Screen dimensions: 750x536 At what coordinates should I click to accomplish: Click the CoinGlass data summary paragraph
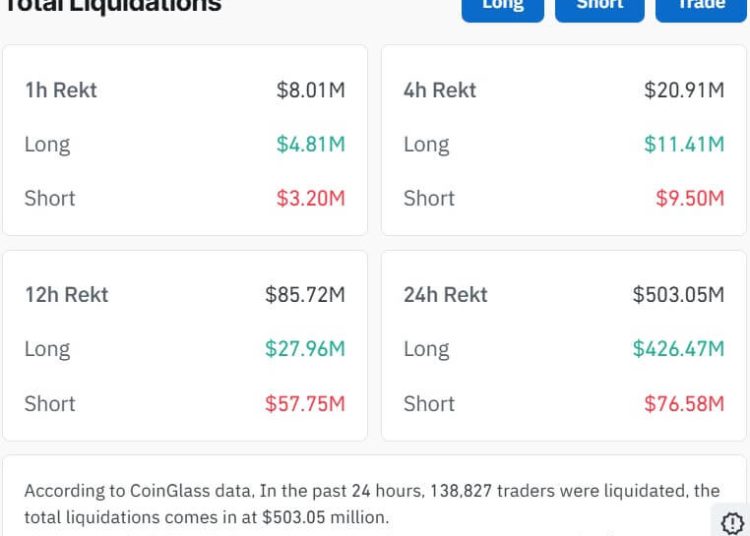[x=371, y=504]
